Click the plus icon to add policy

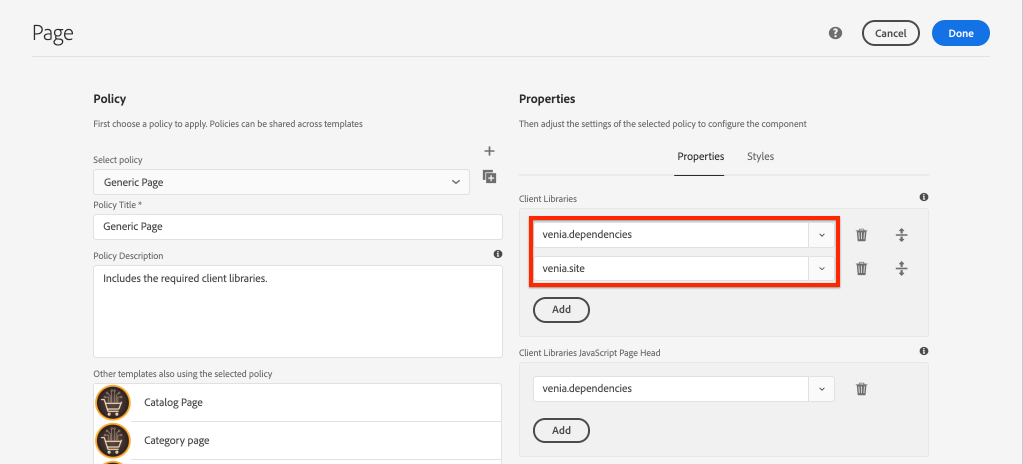click(489, 151)
